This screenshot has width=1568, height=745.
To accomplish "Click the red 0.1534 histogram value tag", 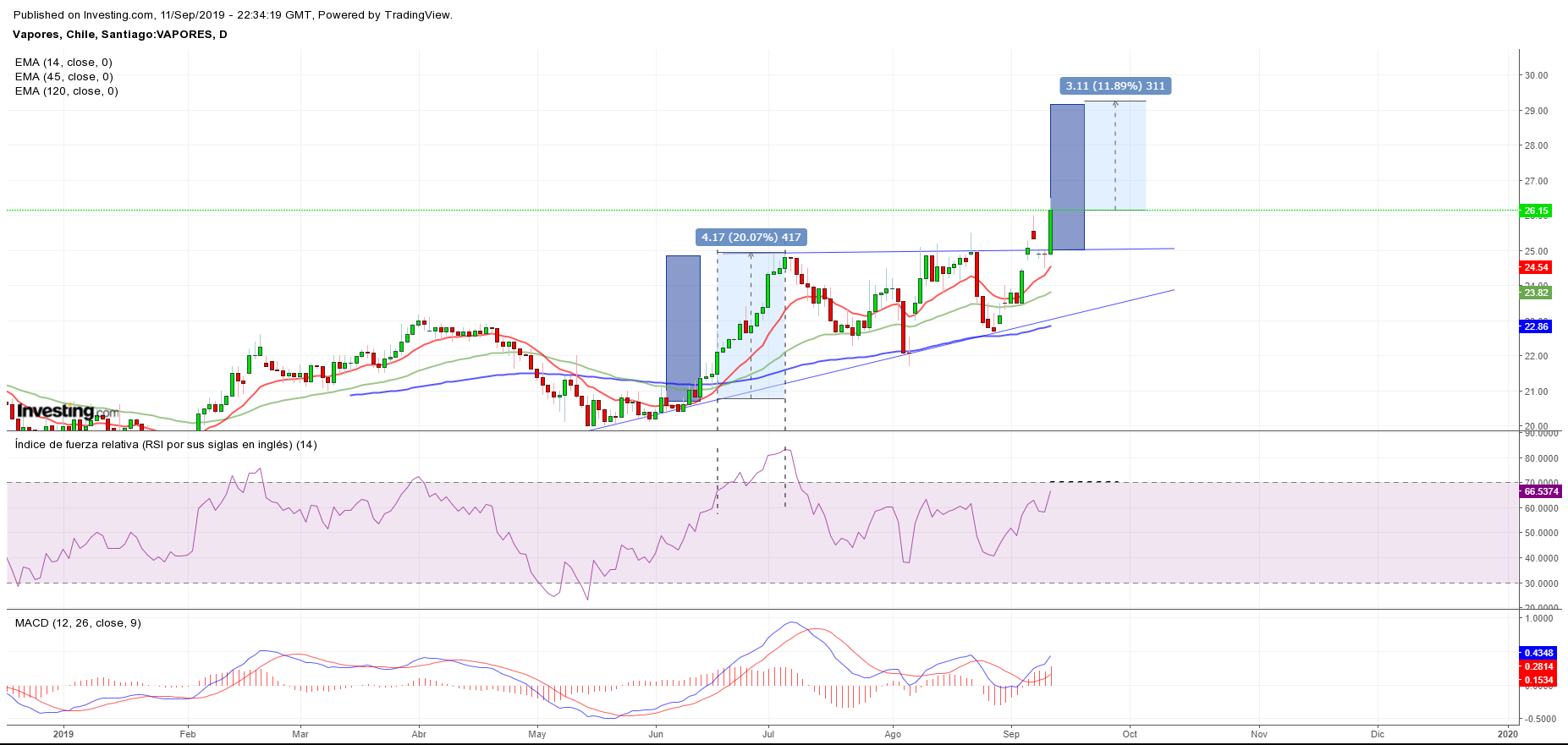I will [1538, 680].
